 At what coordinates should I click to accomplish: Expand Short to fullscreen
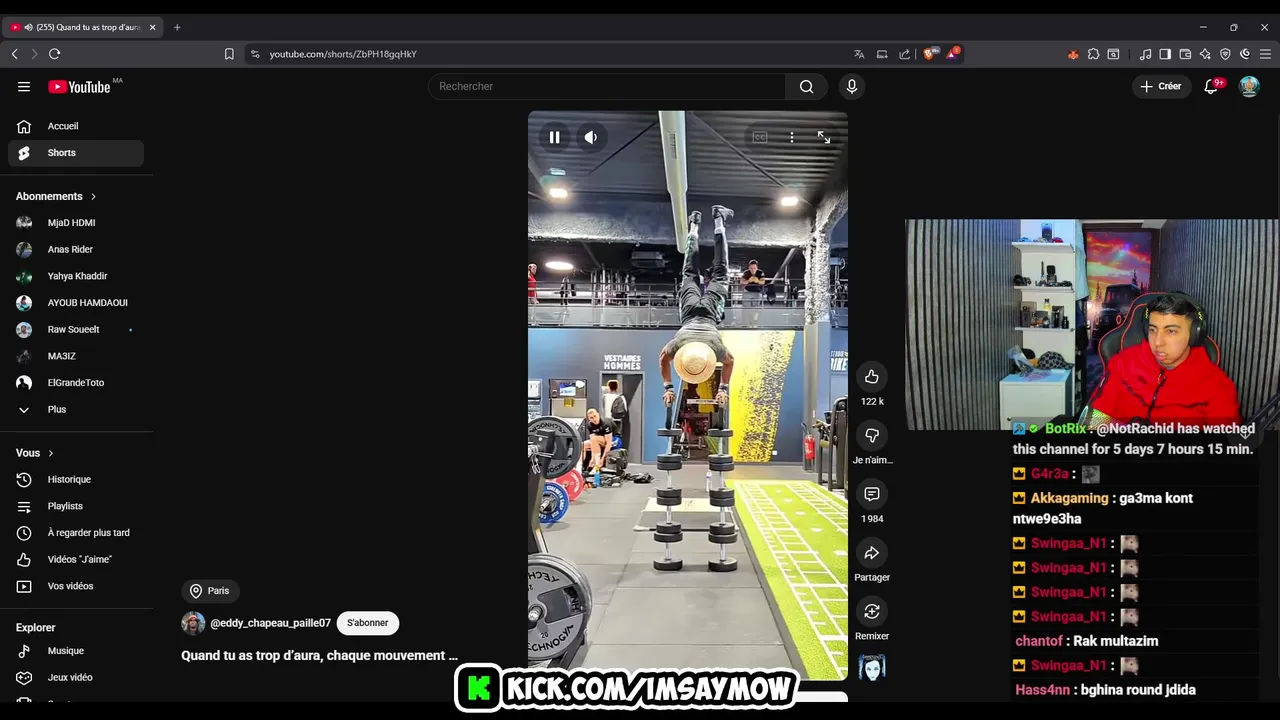tap(824, 137)
